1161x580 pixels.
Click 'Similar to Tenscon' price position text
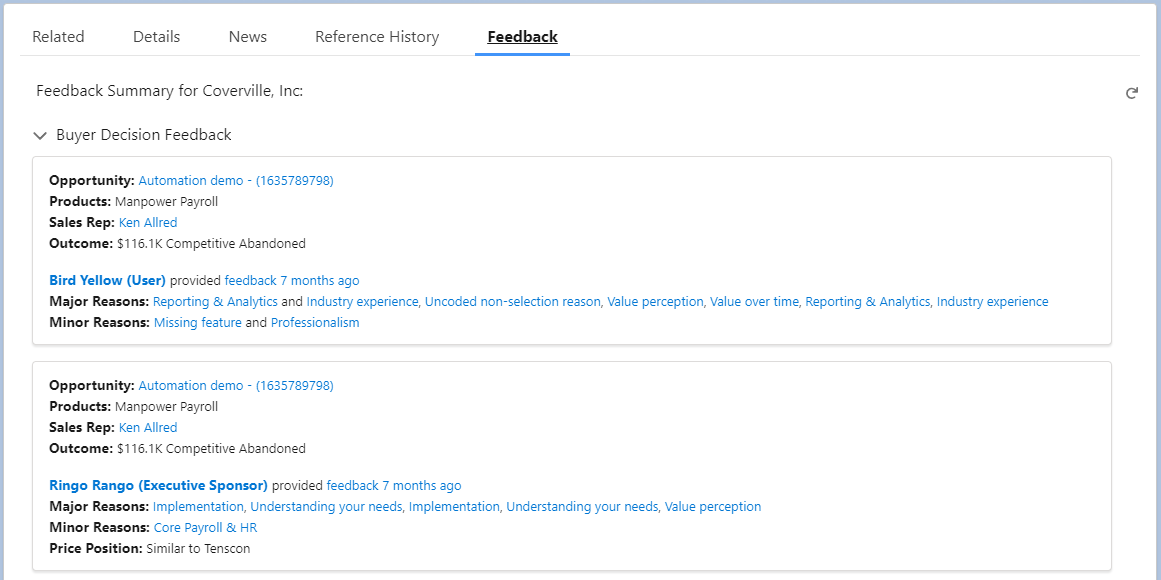click(198, 549)
